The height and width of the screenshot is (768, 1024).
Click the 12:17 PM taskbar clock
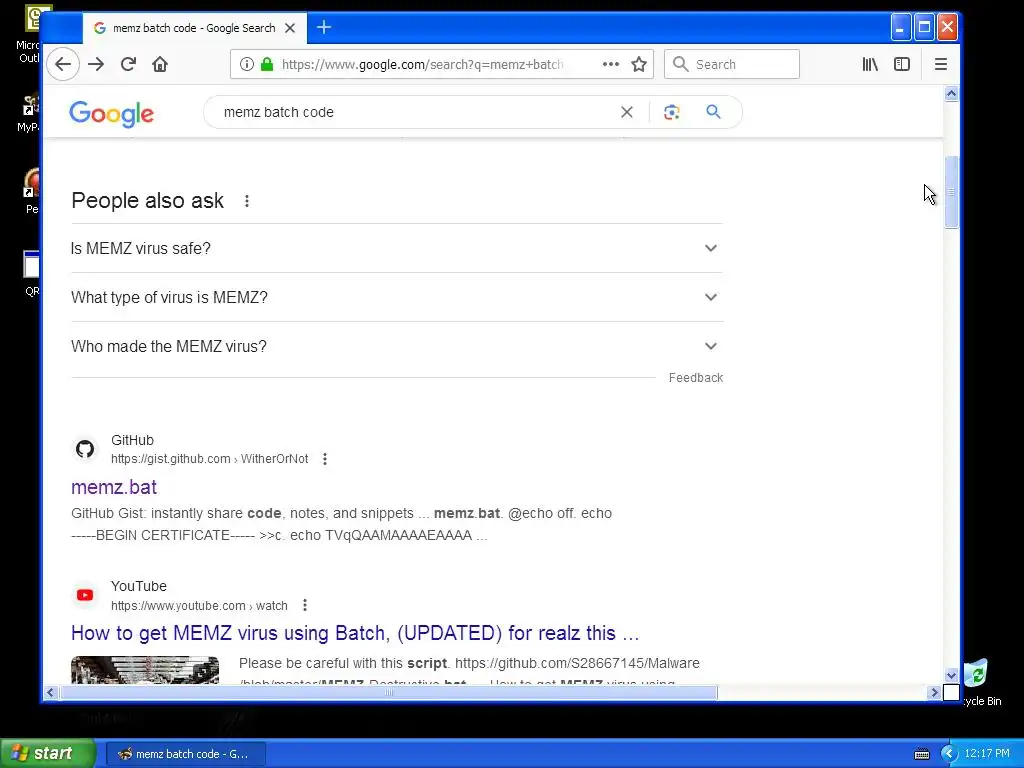987,754
